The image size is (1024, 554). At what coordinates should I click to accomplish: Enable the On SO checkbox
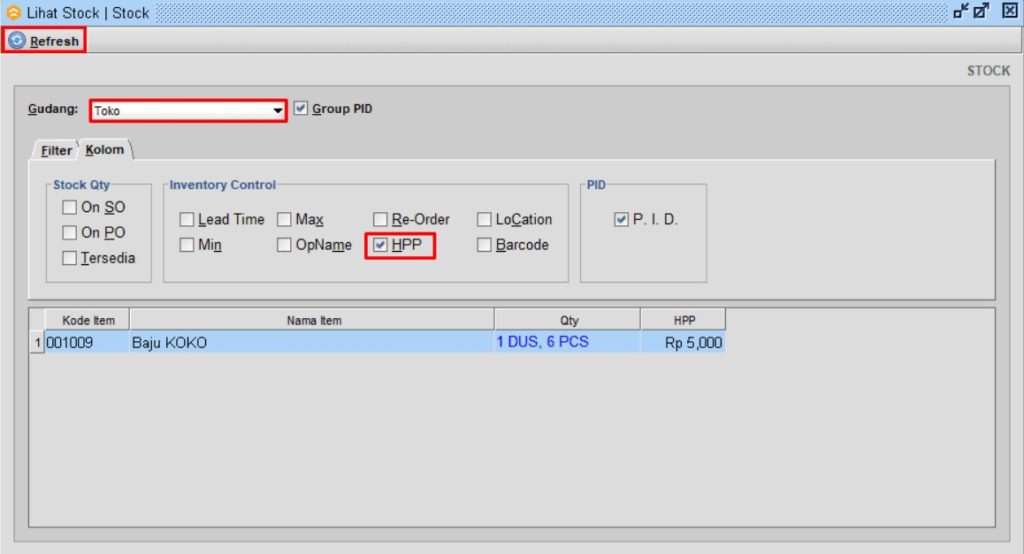tap(69, 207)
